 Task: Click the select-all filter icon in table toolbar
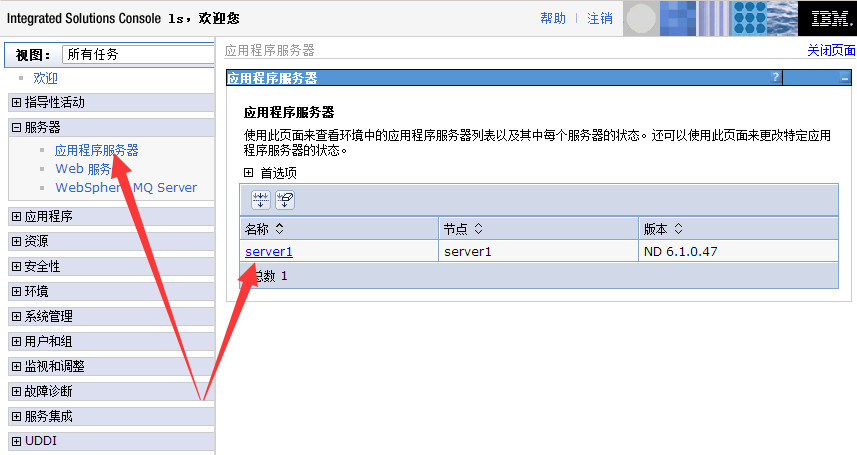point(261,200)
